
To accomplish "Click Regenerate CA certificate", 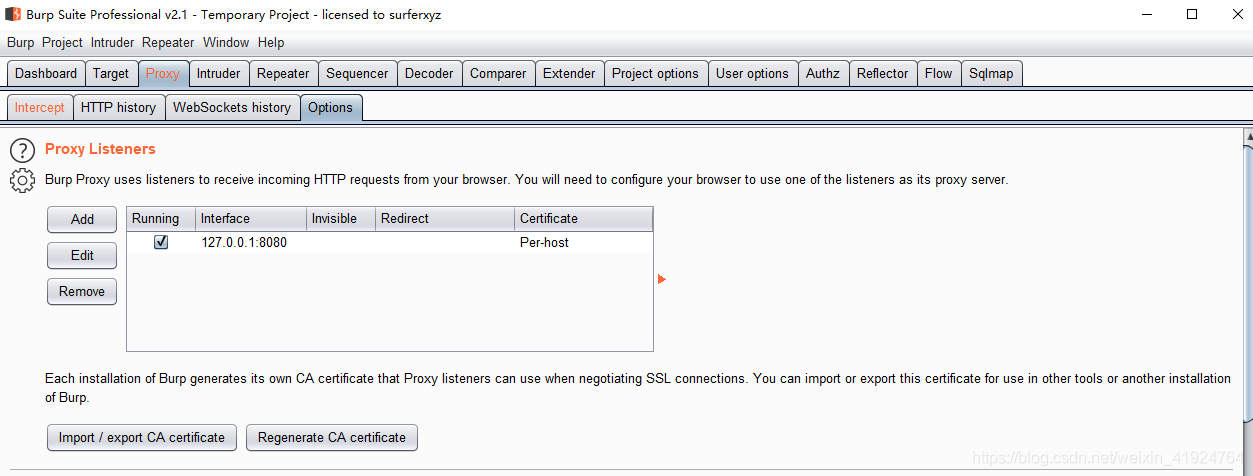I will (x=332, y=437).
